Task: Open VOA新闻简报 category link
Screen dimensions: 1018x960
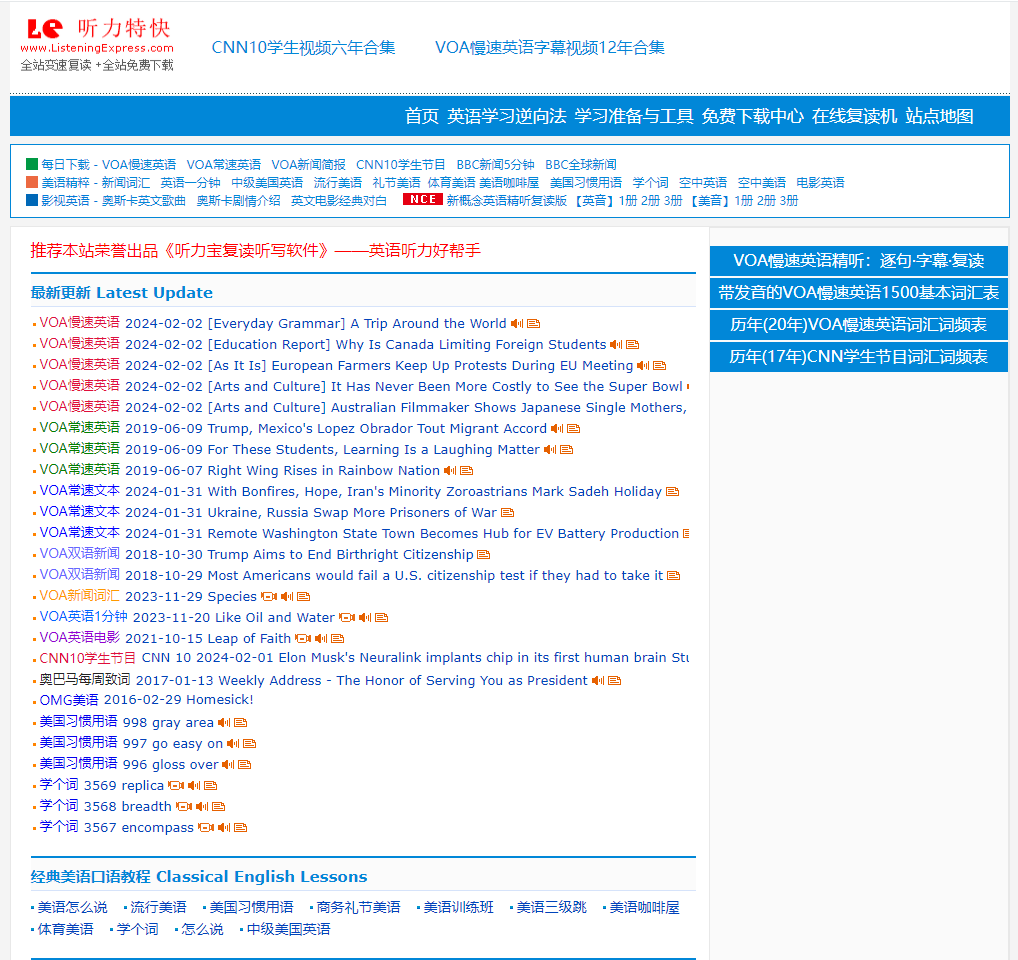Action: [x=308, y=165]
